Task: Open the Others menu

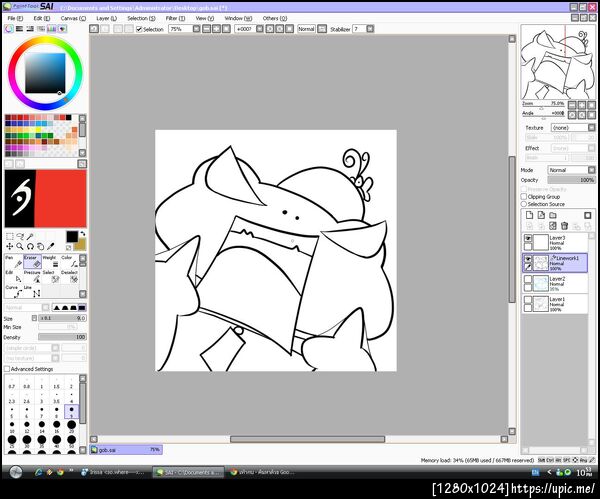Action: coord(275,18)
